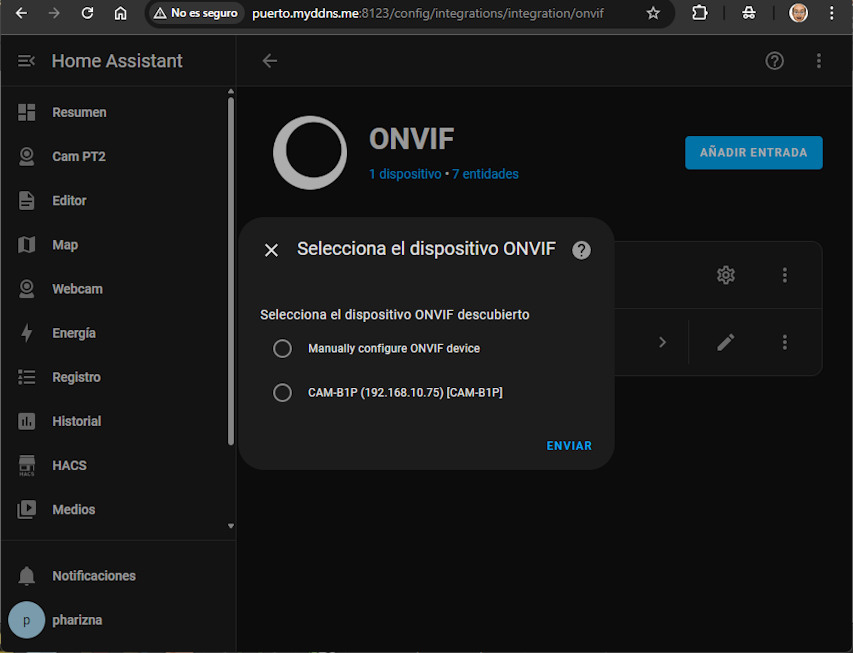This screenshot has width=853, height=653.
Task: Click the browser home icon
Action: pyautogui.click(x=120, y=13)
